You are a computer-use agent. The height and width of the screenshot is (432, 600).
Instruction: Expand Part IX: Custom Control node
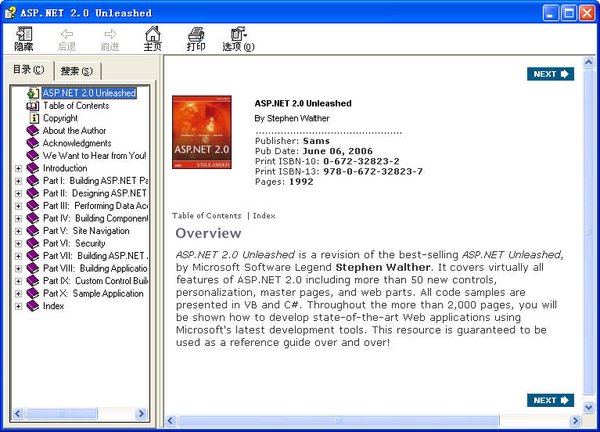pyautogui.click(x=18, y=281)
